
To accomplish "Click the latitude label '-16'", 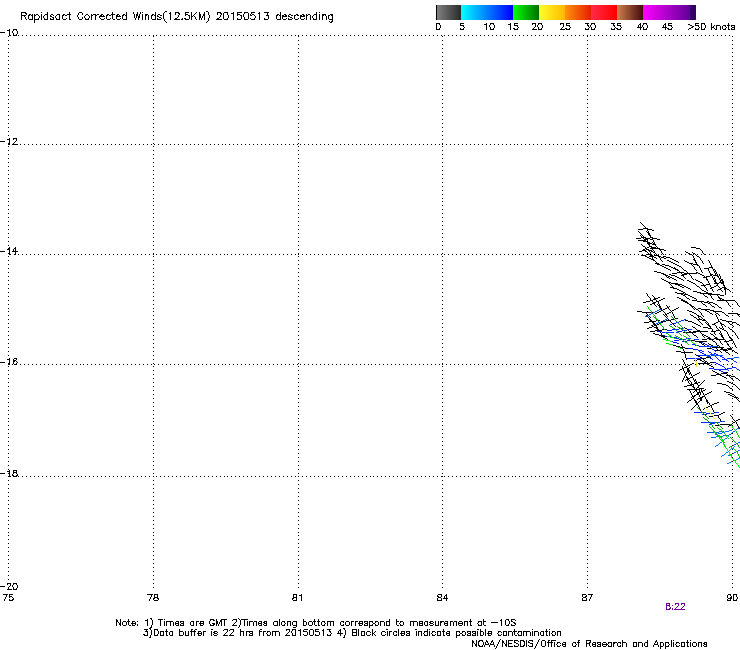I will pos(9,362).
